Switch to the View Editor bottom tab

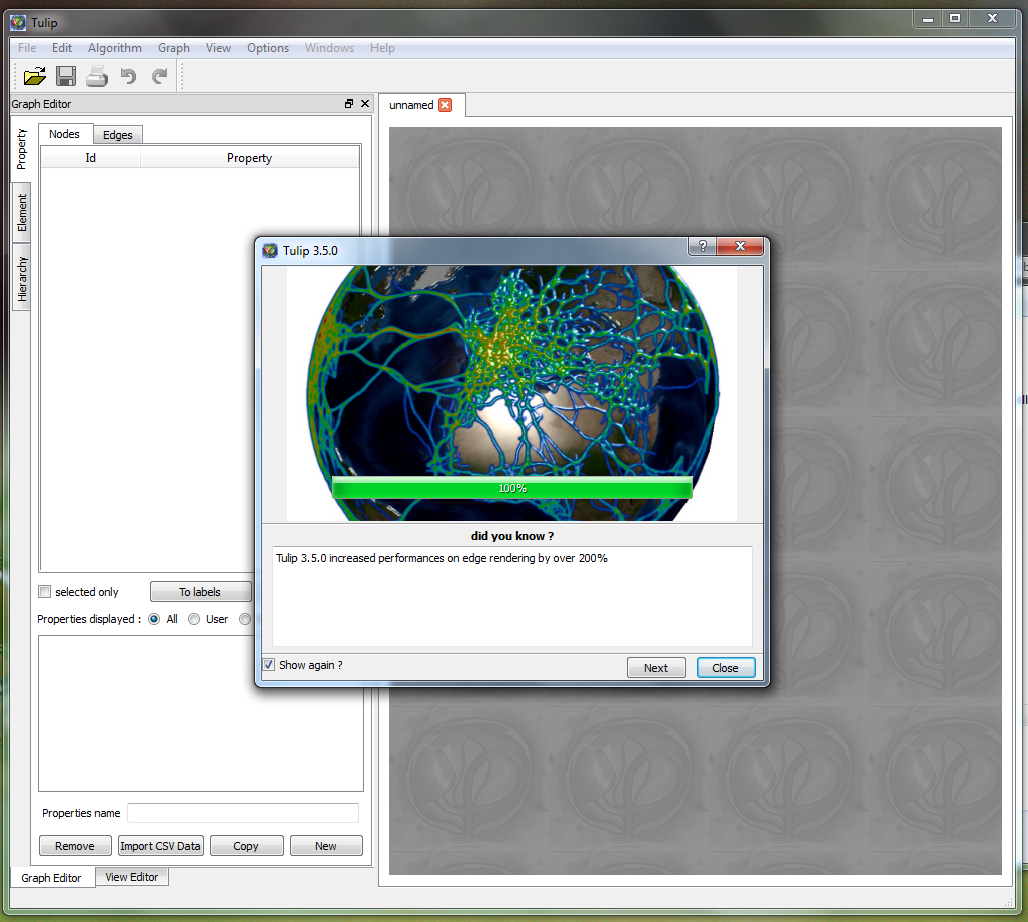pos(132,877)
